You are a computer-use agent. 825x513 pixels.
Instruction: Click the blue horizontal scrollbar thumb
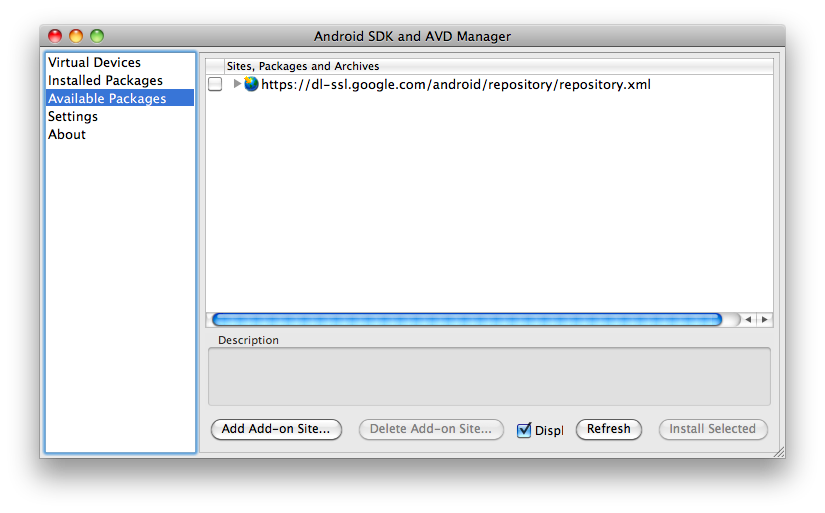466,320
